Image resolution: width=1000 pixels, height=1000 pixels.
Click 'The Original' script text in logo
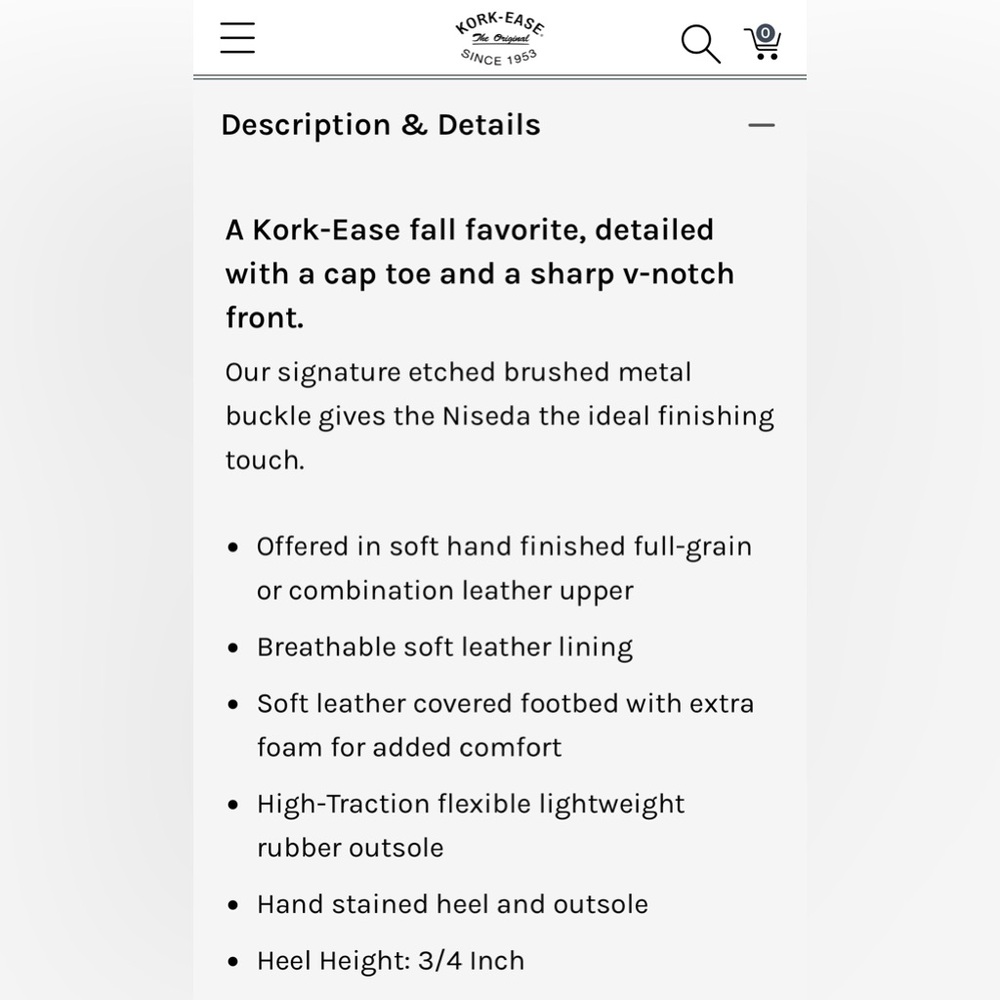[x=501, y=38]
